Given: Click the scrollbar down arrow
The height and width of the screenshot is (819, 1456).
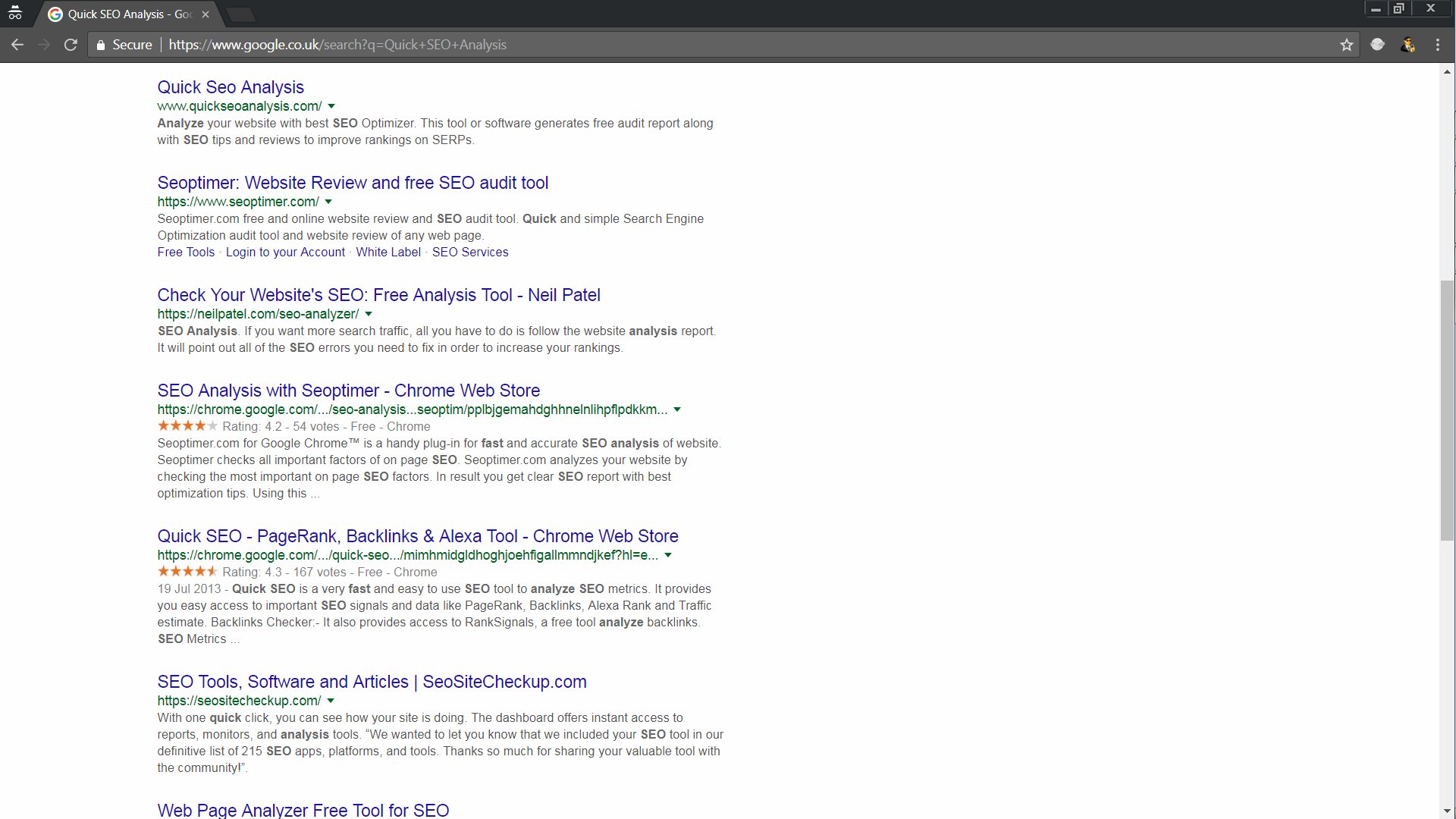Looking at the screenshot, I should point(1448,811).
